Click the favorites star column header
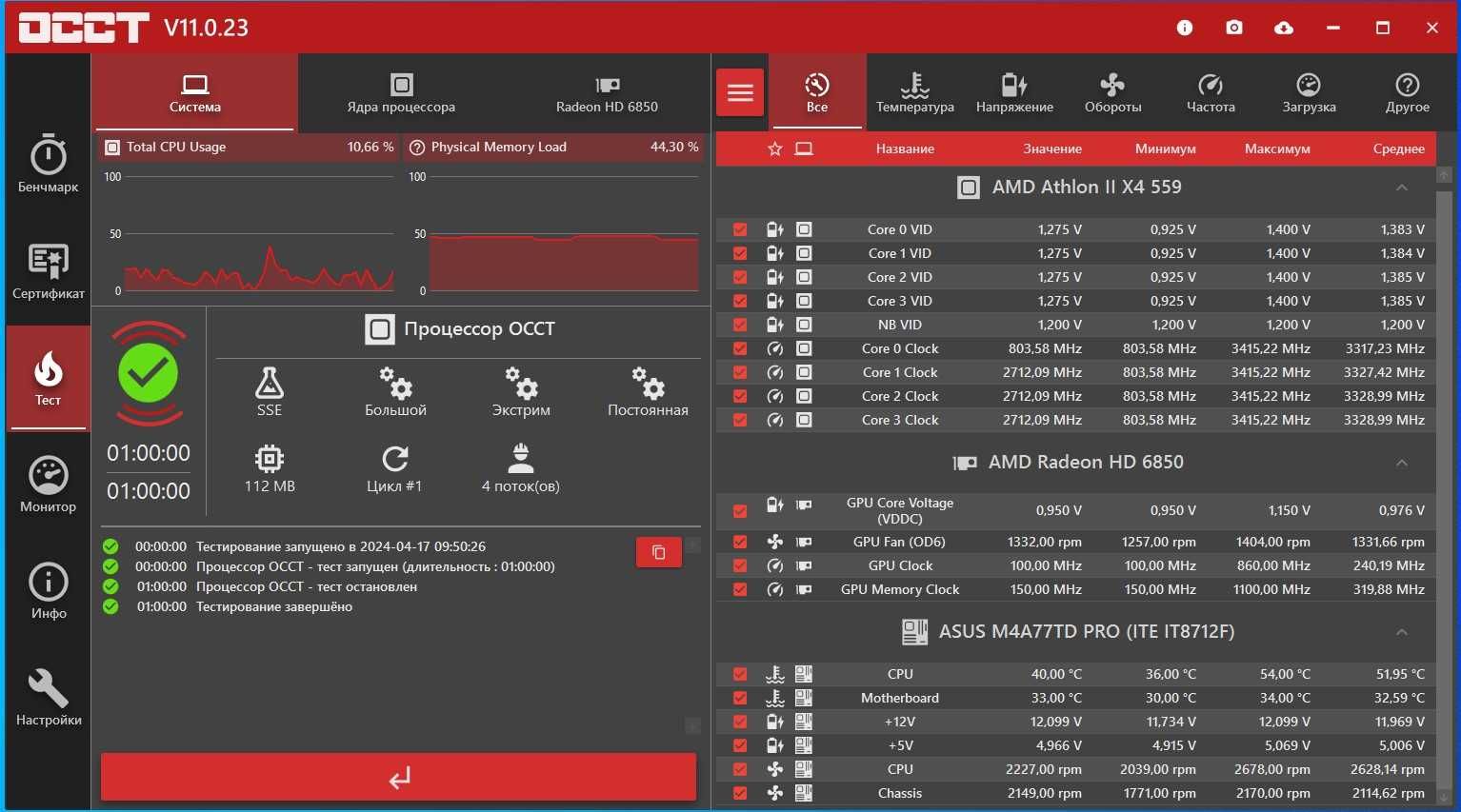The image size is (1461, 812). pos(775,149)
